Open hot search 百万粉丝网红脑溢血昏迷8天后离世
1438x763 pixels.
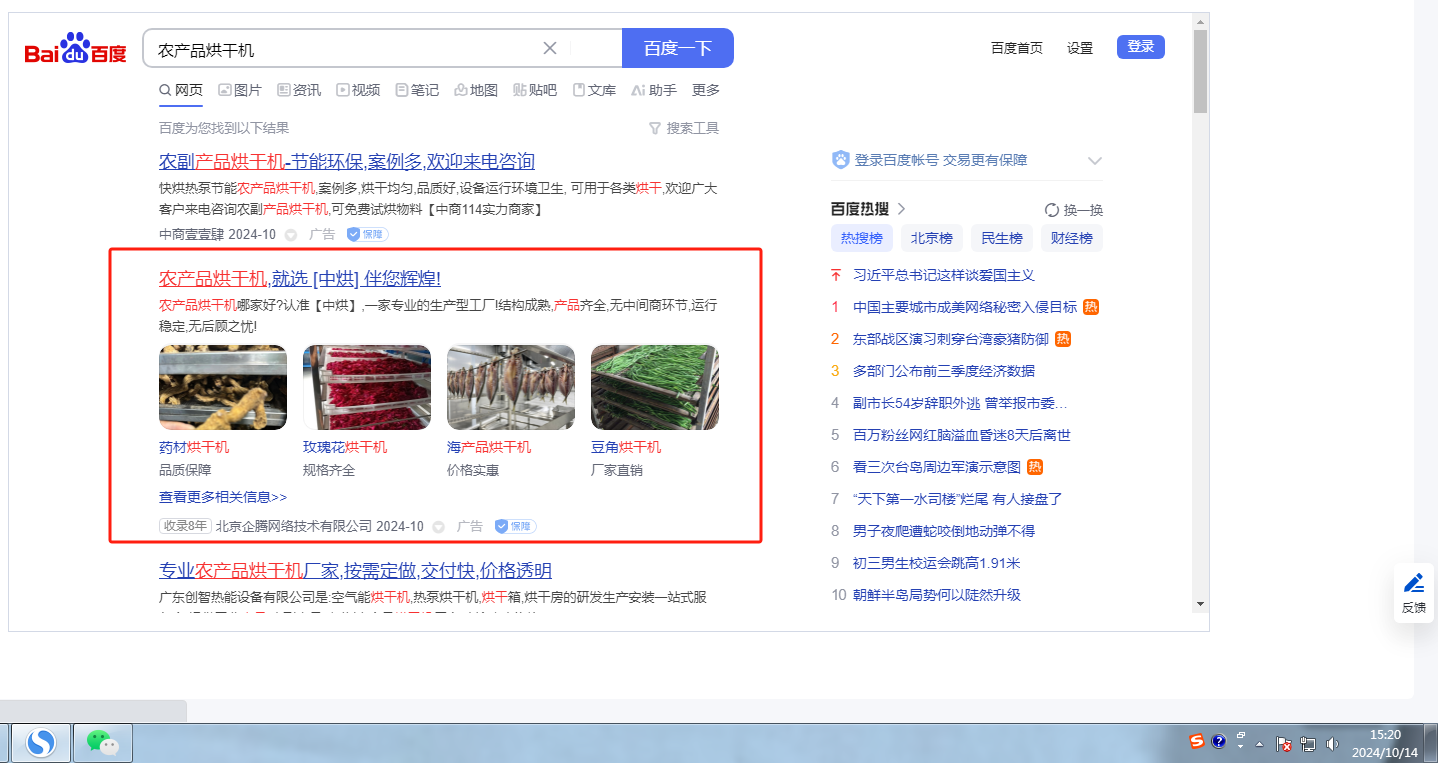click(962, 435)
